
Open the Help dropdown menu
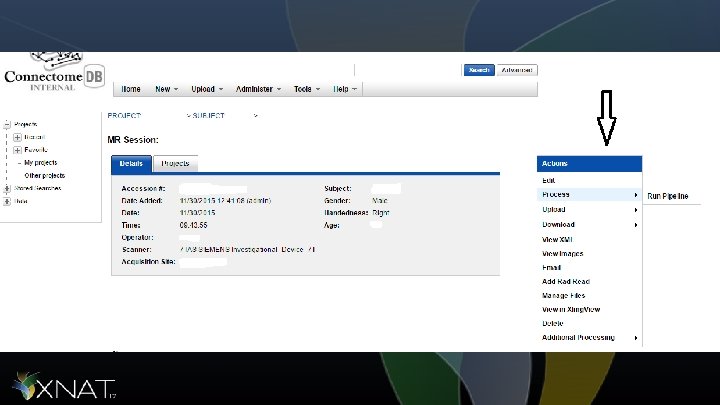coord(345,89)
